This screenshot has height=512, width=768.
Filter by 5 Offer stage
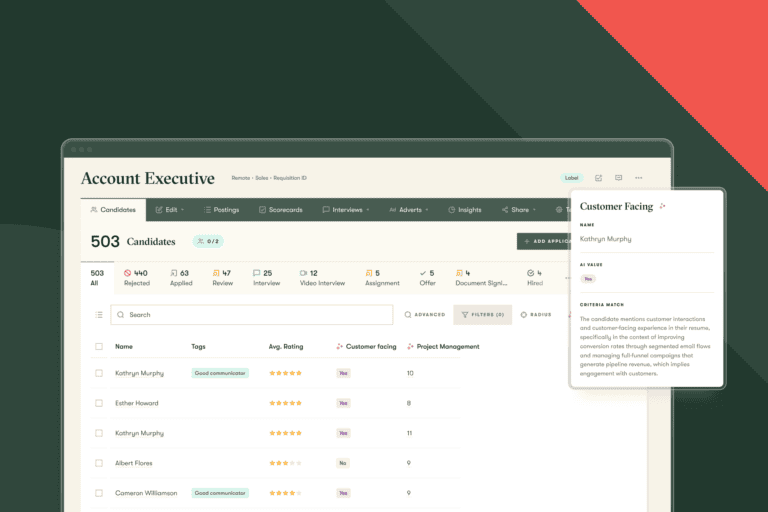coord(427,278)
